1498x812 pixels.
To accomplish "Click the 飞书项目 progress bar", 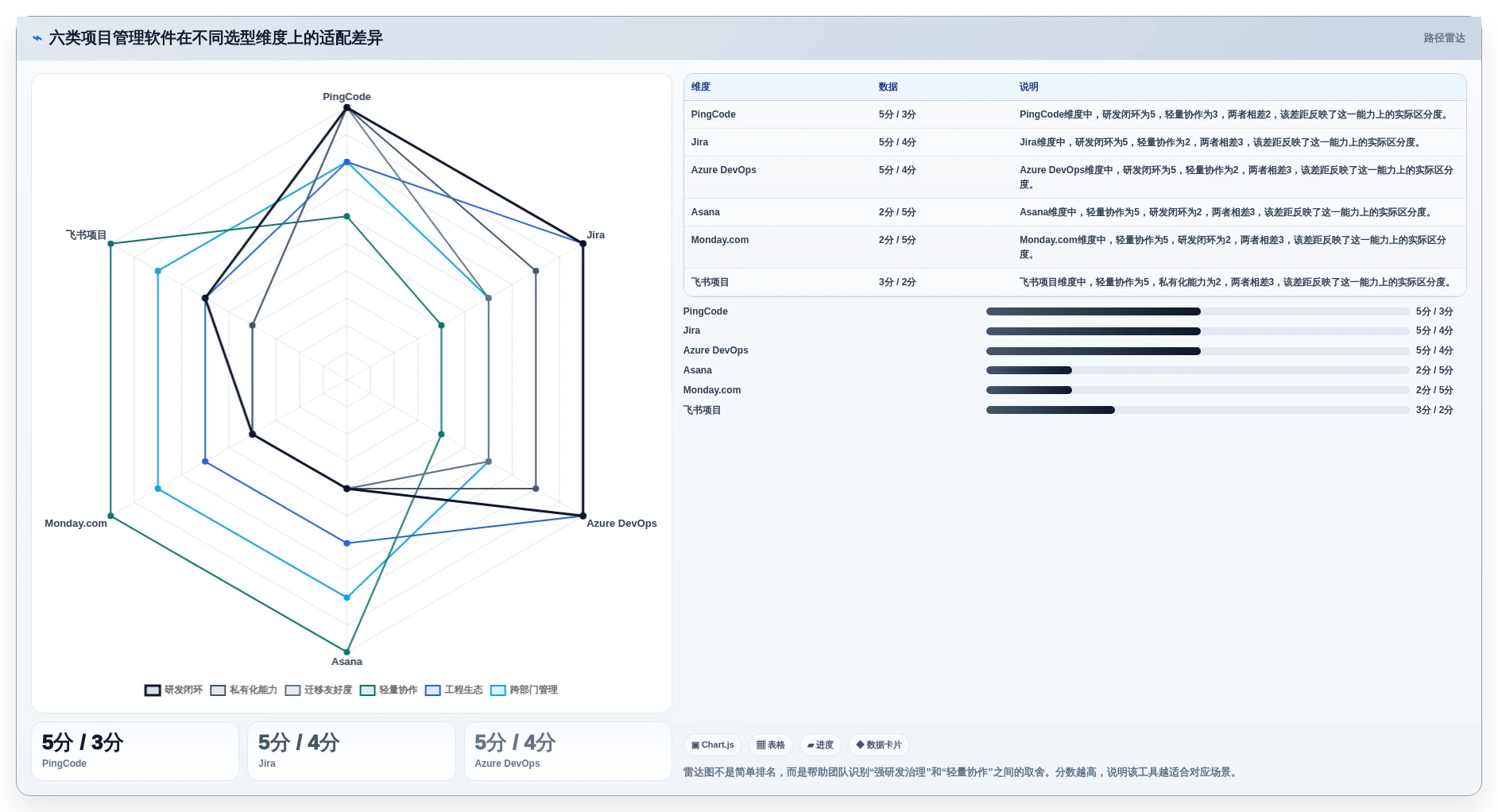I will click(x=1198, y=410).
